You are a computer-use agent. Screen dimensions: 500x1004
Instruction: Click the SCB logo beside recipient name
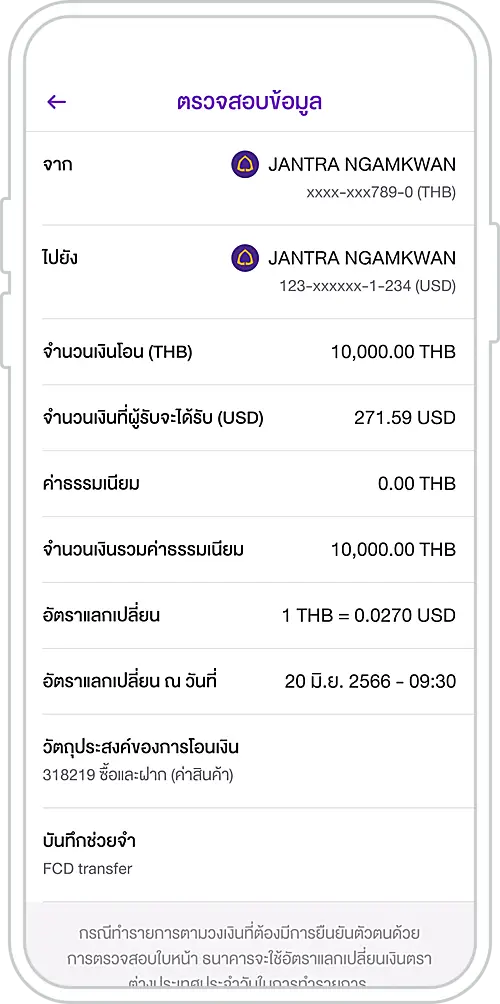(245, 258)
